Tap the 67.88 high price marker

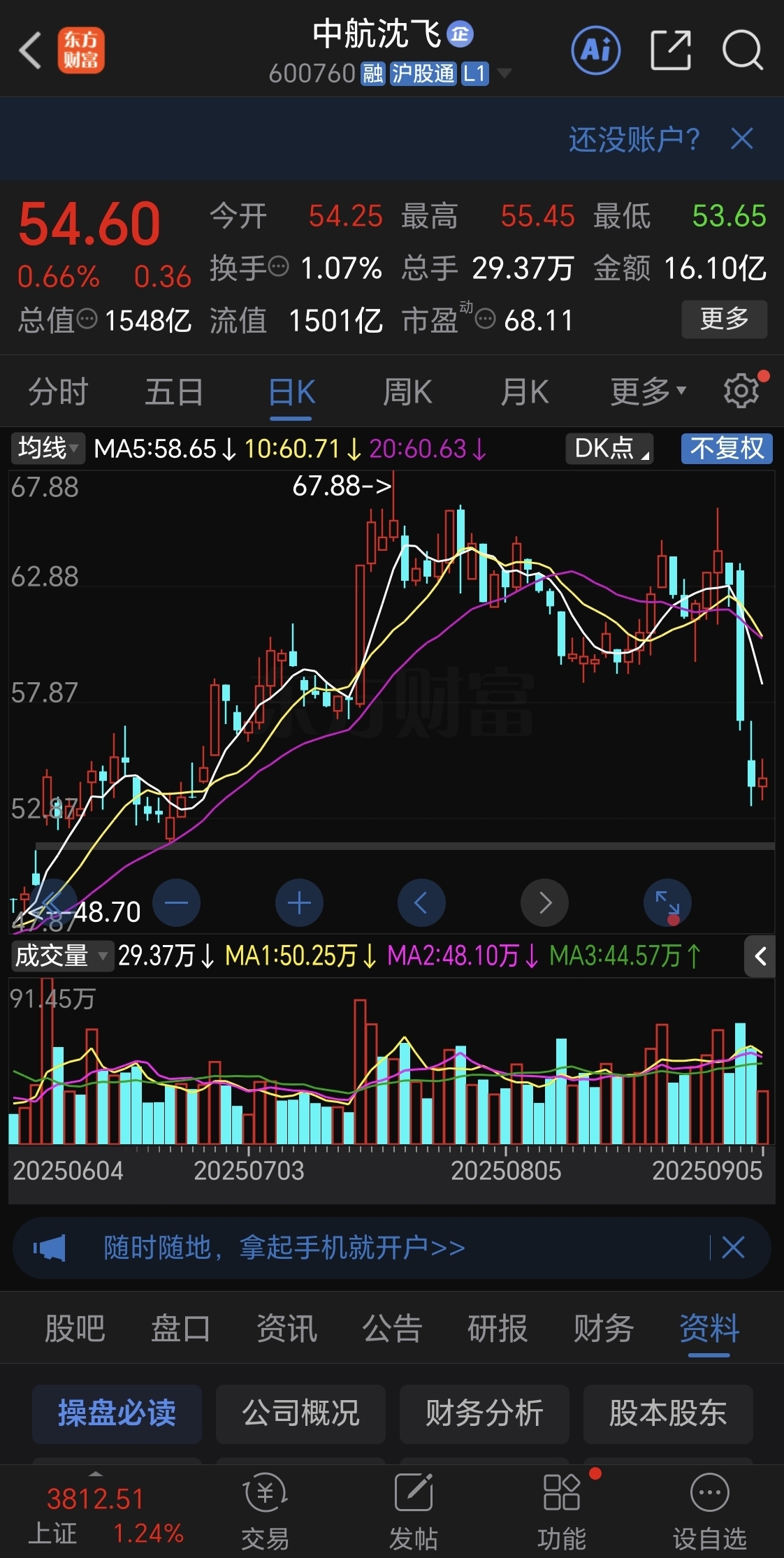342,485
